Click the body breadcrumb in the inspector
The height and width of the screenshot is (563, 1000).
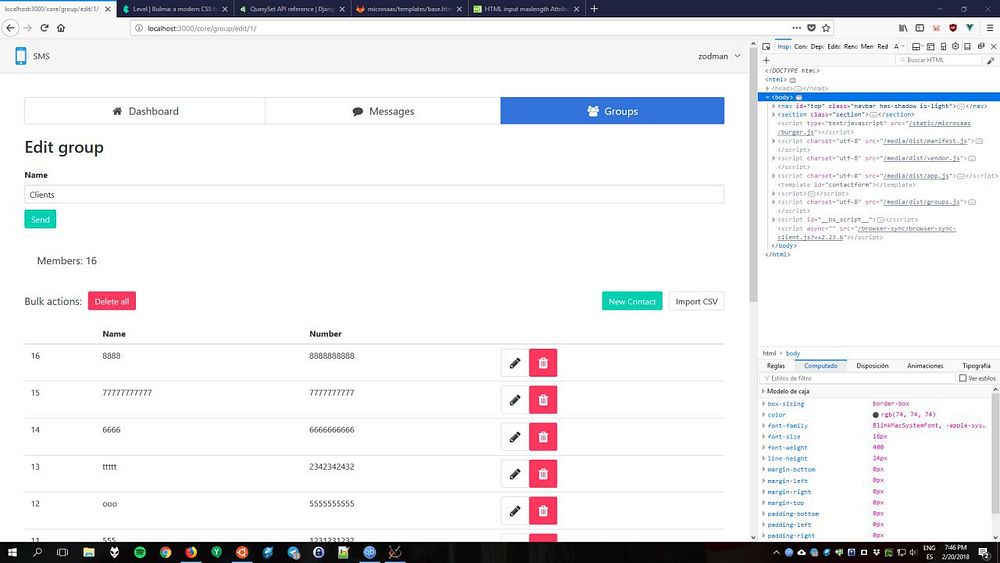[793, 353]
